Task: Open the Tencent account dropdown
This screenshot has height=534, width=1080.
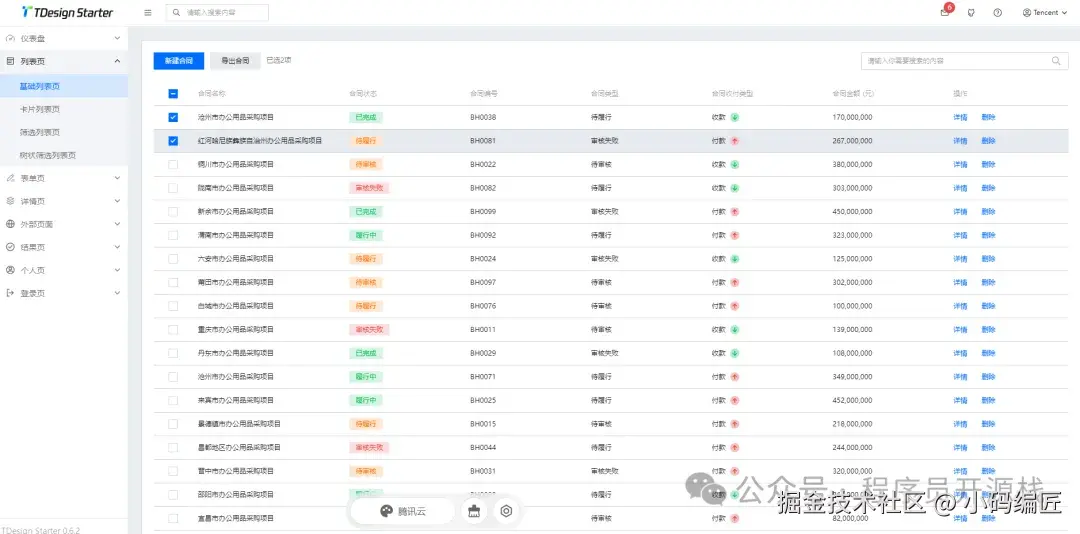Action: (x=1045, y=12)
